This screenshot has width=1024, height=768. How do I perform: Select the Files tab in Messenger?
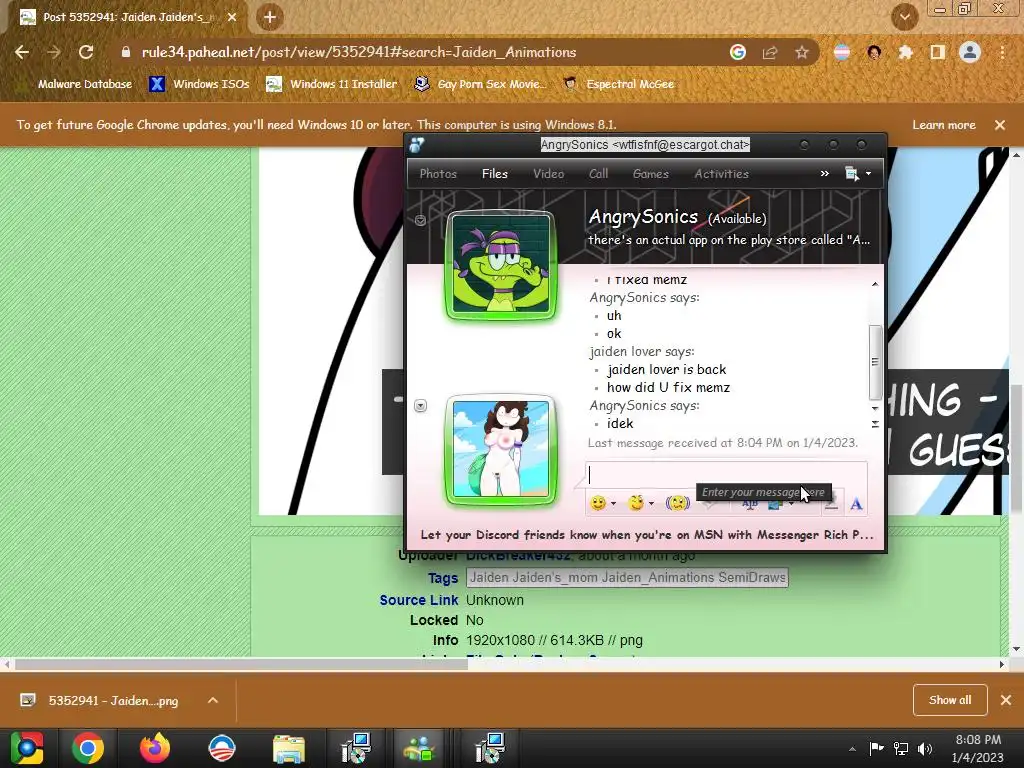pos(494,174)
